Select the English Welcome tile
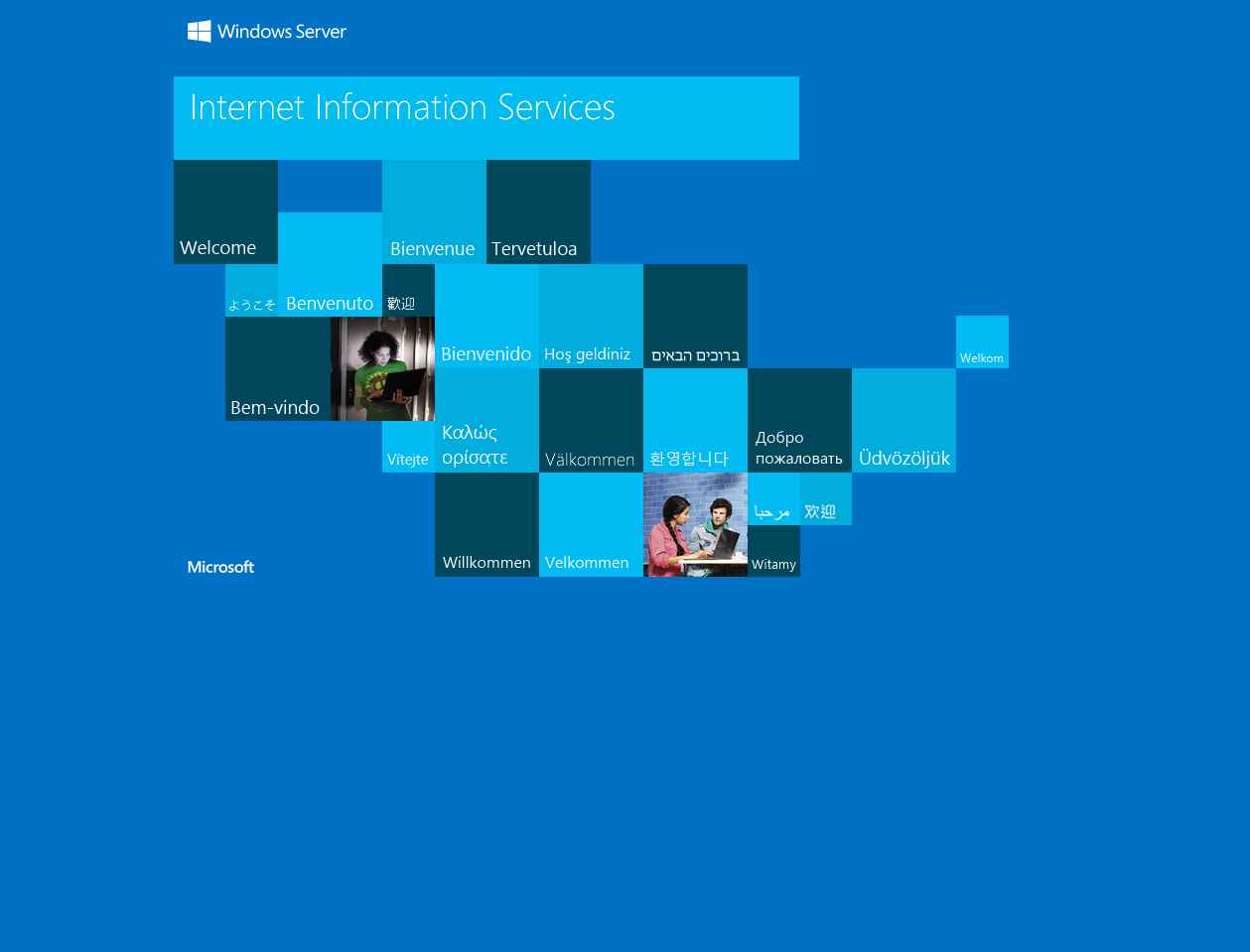 click(225, 212)
